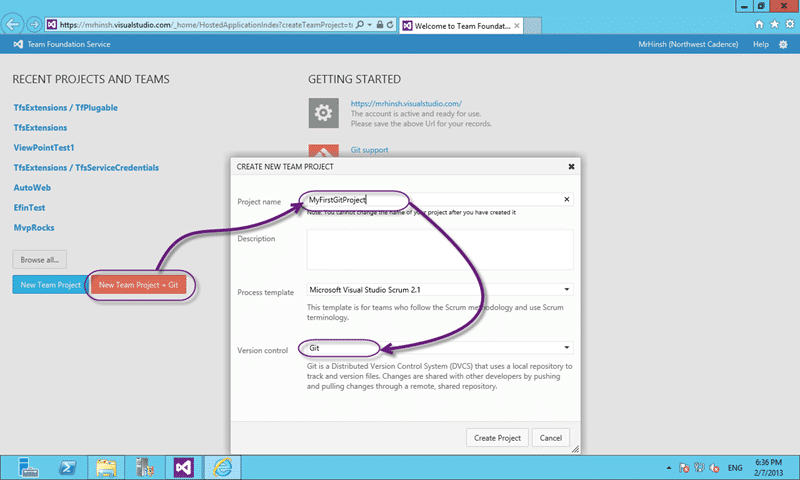Click the search magnifier in address bar
800x480 pixels.
click(x=360, y=24)
